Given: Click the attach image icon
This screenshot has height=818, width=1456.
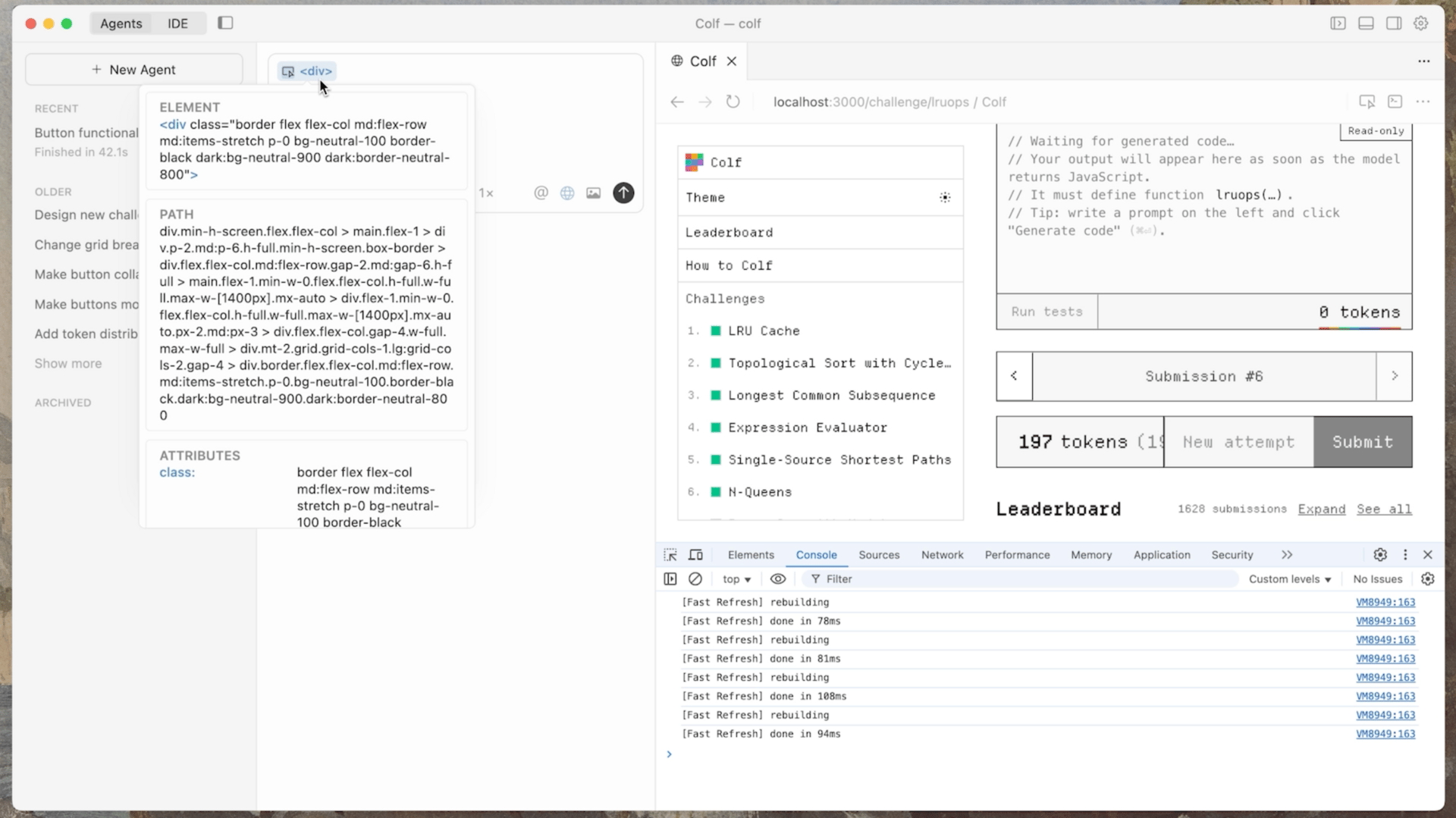Looking at the screenshot, I should pyautogui.click(x=593, y=193).
